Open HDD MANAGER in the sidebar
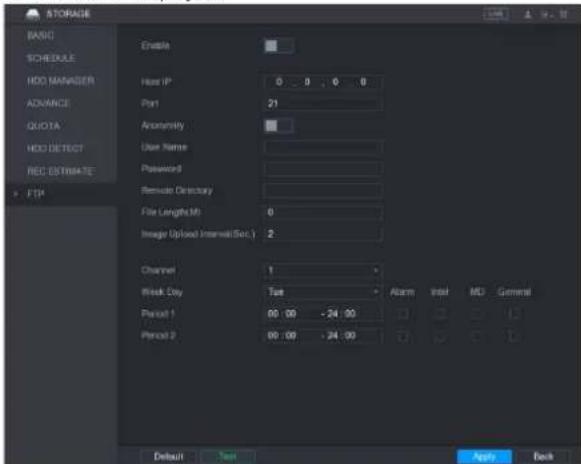Image resolution: width=581 pixels, height=464 pixels. click(x=61, y=81)
